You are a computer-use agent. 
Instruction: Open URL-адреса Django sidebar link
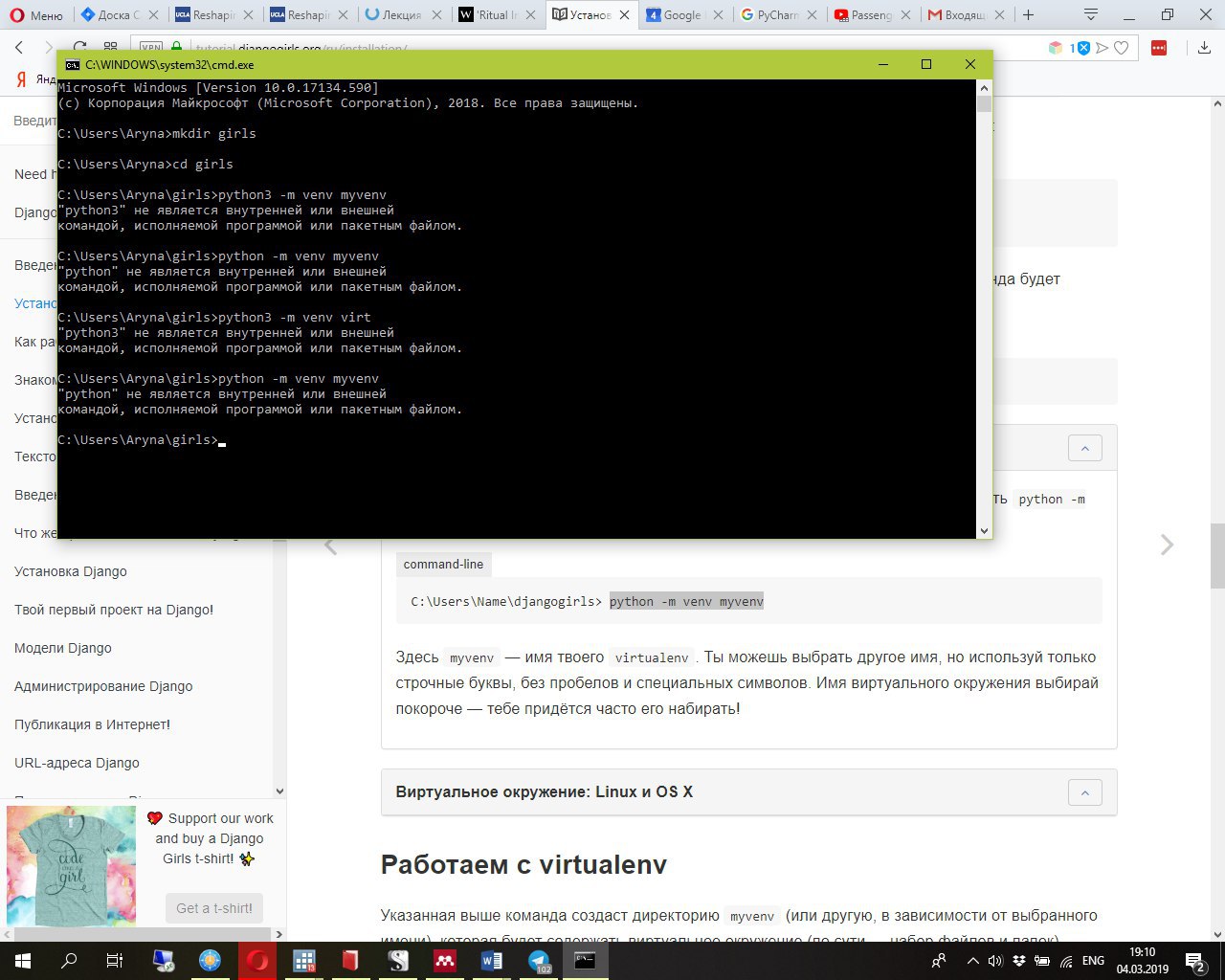pyautogui.click(x=77, y=763)
